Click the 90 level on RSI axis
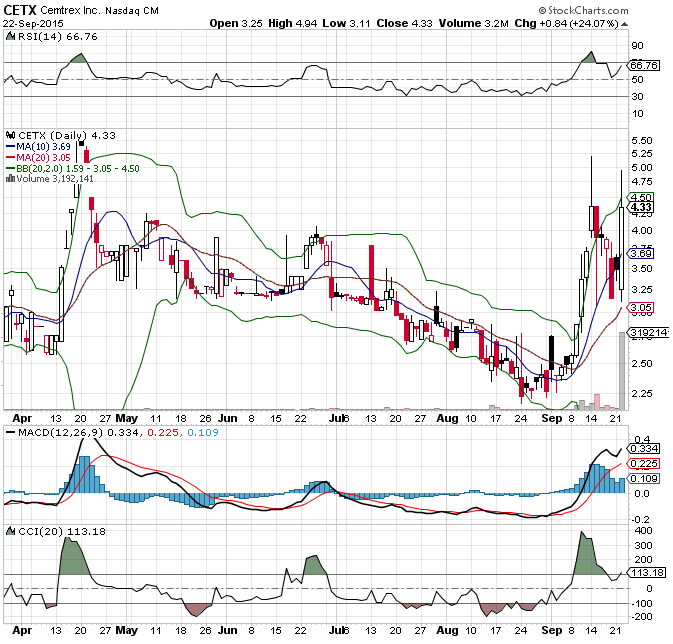 coord(637,46)
